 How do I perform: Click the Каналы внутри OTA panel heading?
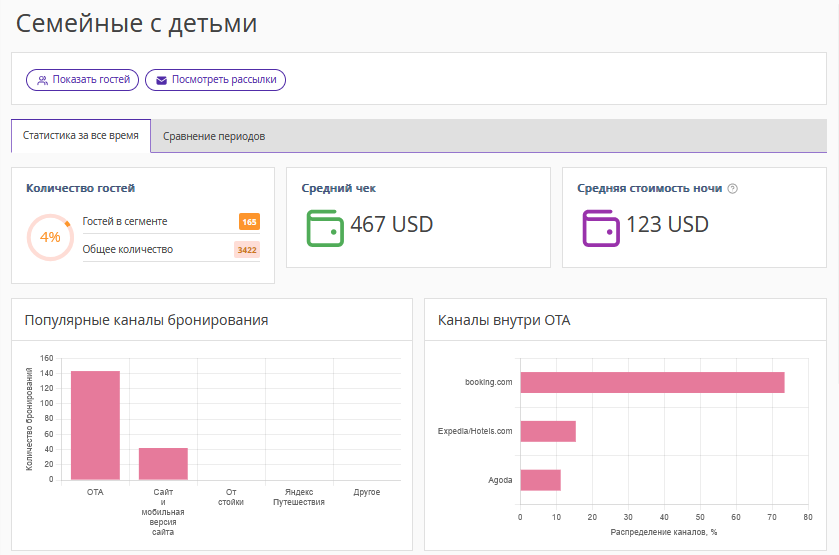[x=504, y=320]
